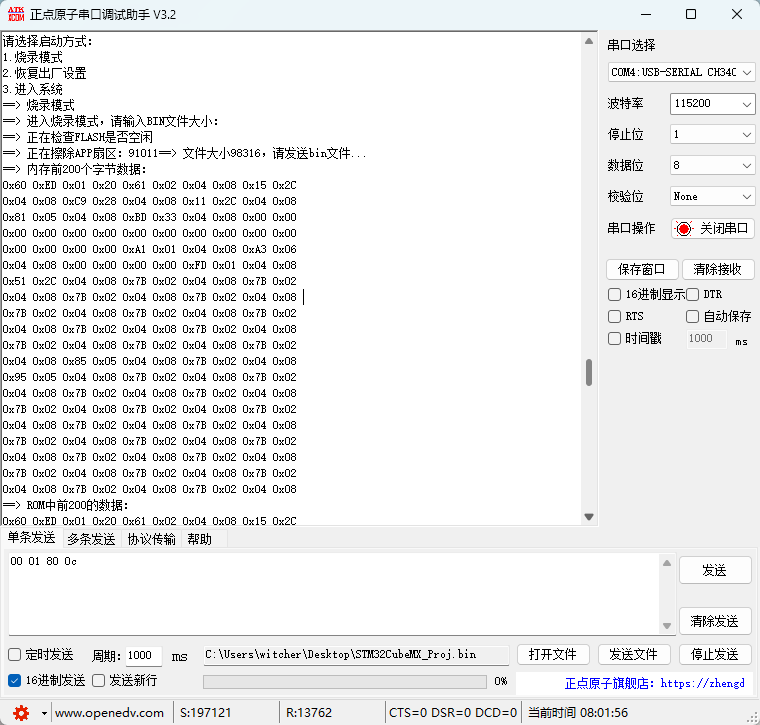760x725 pixels.
Task: Switch to the 协议传输 tab
Action: (151, 539)
